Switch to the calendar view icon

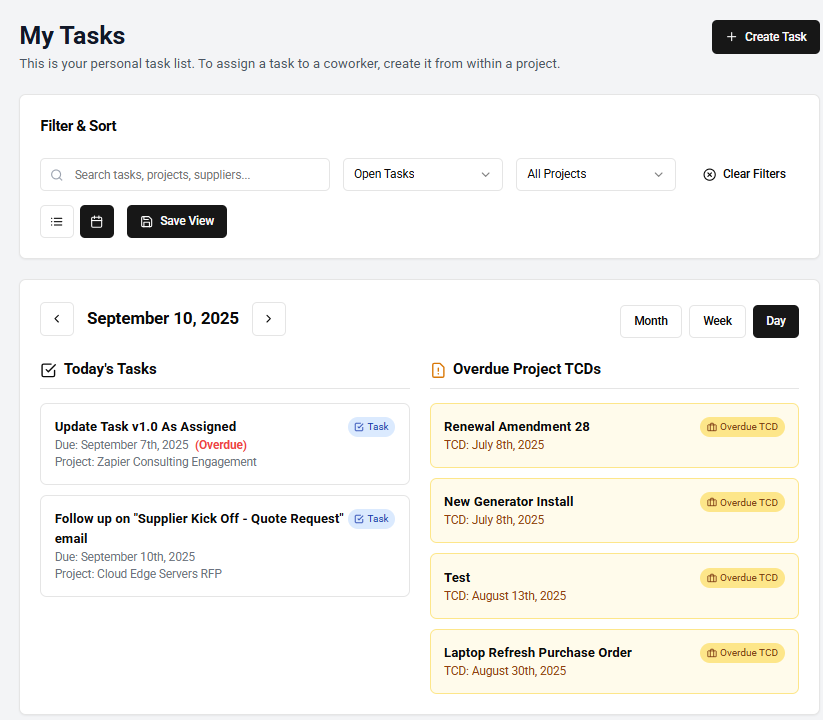point(97,221)
